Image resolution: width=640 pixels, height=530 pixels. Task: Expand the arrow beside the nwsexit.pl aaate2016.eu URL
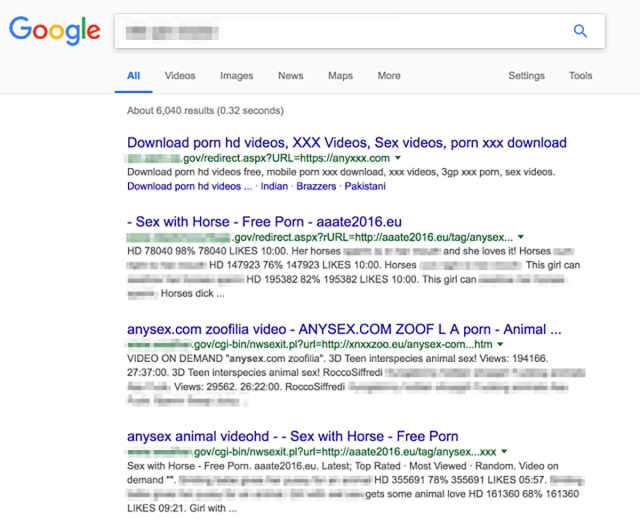point(504,451)
